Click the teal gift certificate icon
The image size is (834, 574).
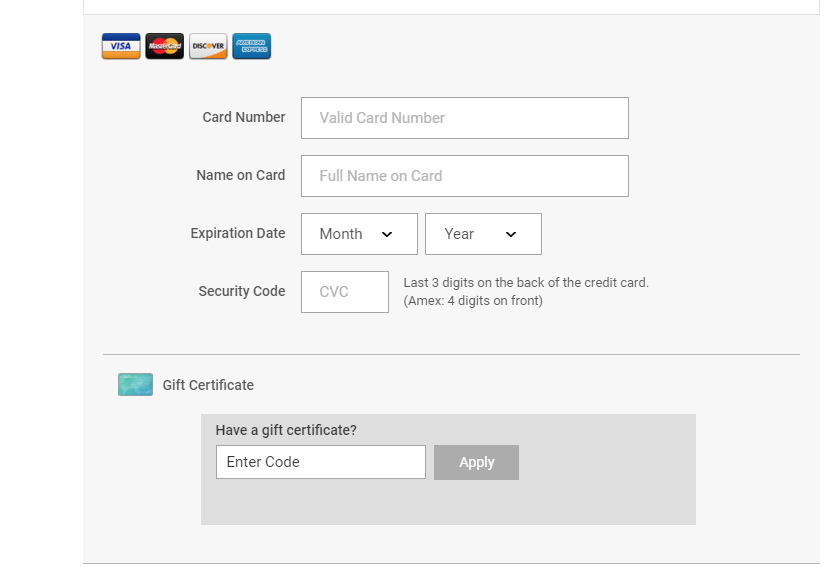[135, 385]
